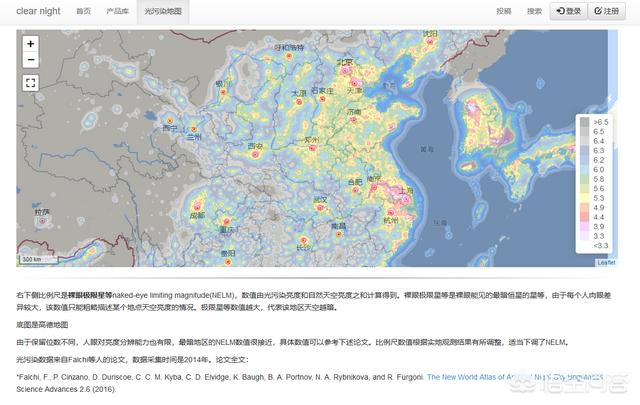Open the 产品库 navigation item

pyautogui.click(x=120, y=11)
